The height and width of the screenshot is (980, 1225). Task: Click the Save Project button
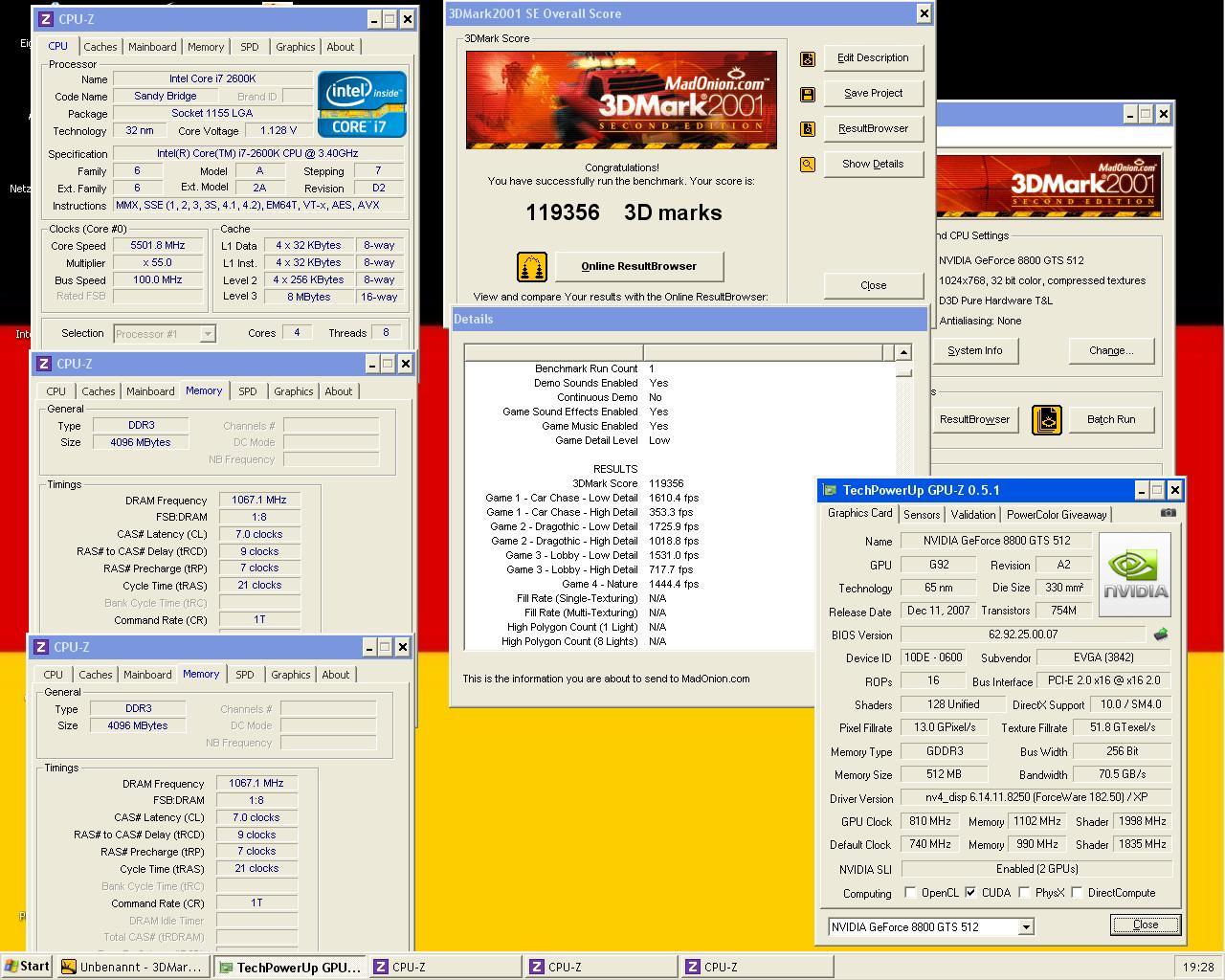pos(873,93)
